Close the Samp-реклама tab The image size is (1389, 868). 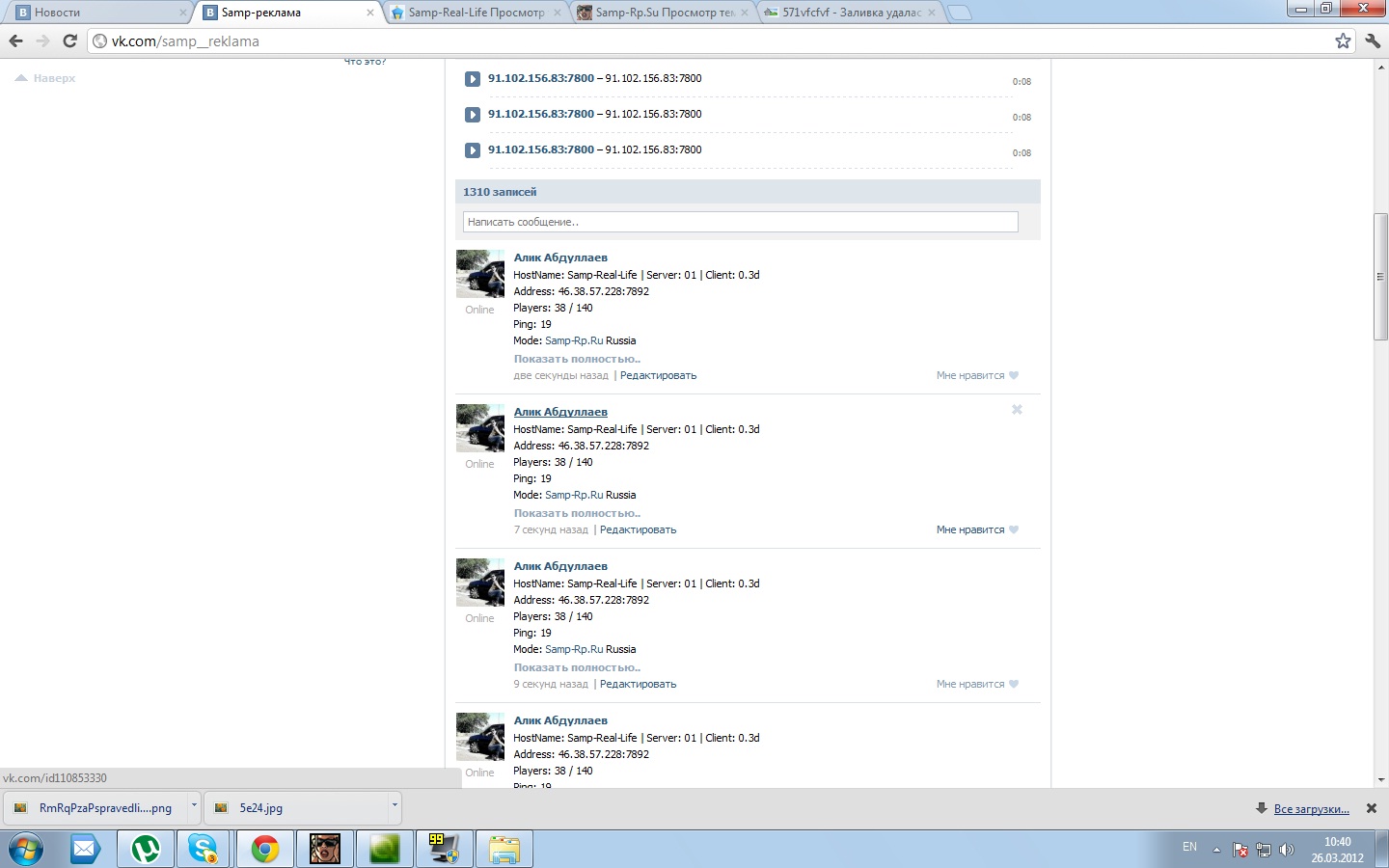(x=370, y=13)
